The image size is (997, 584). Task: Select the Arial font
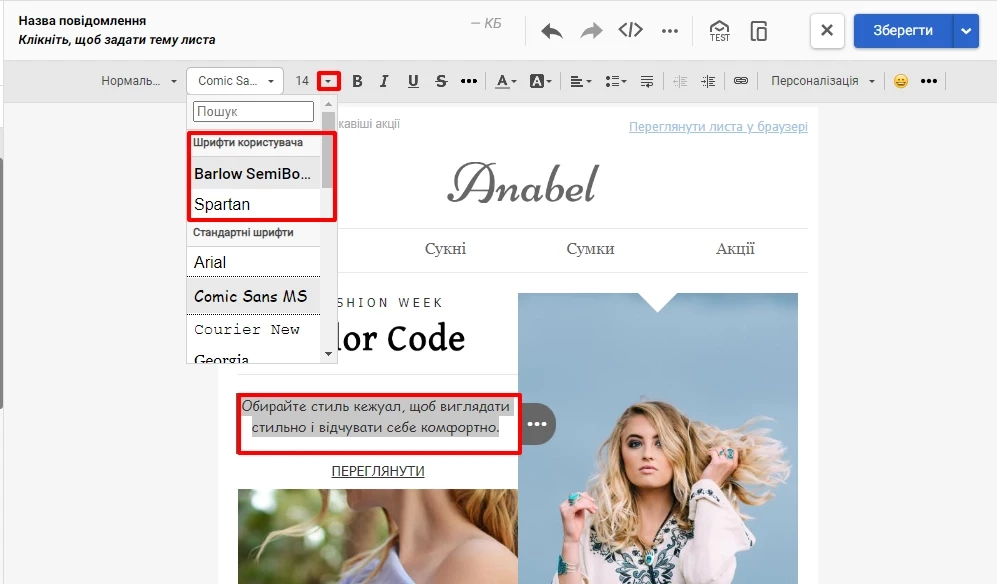(x=253, y=262)
